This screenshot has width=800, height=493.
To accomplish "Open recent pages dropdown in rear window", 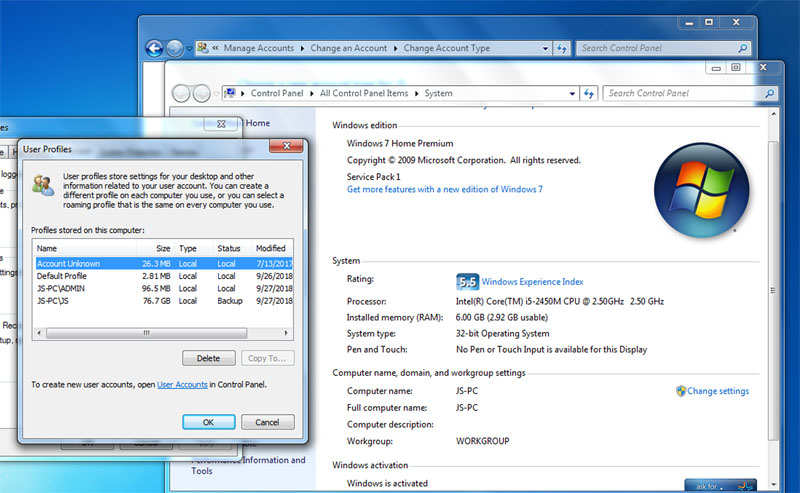I will pos(189,49).
